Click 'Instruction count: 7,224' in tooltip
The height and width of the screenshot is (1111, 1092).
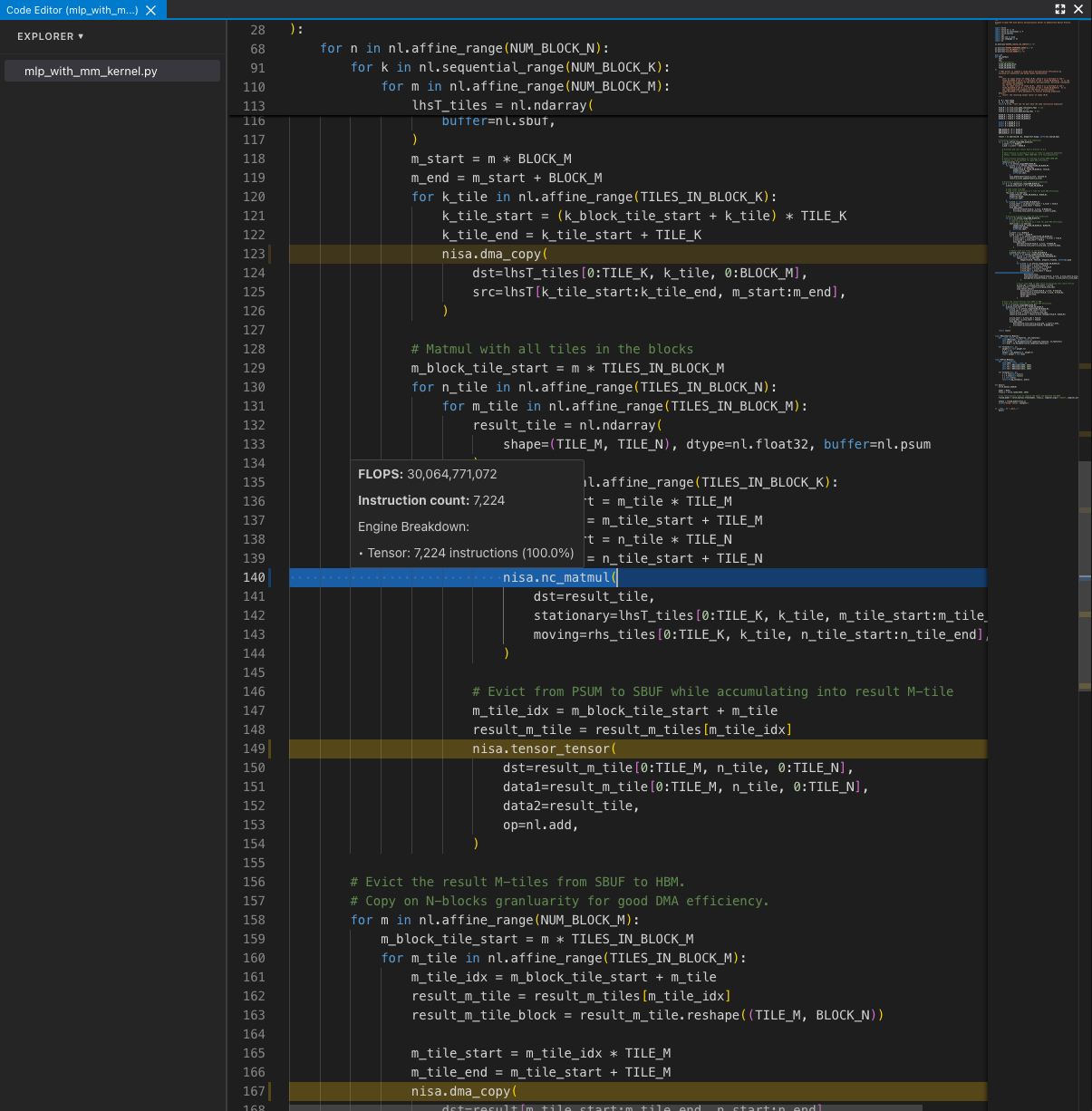point(431,500)
